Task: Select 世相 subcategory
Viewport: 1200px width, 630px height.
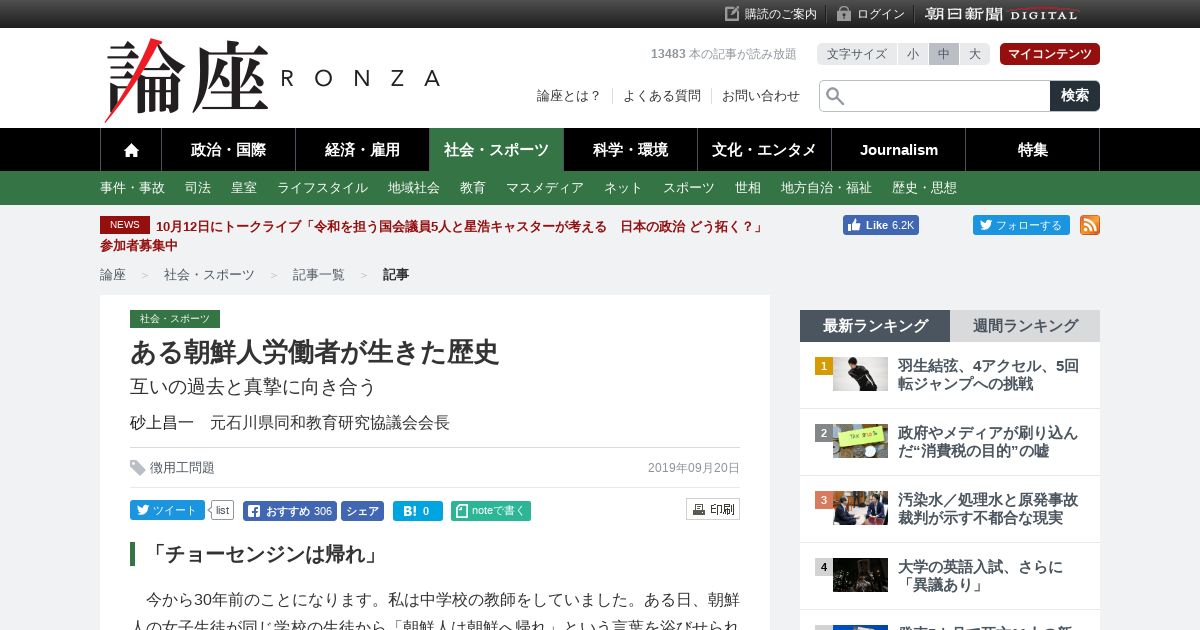Action: click(x=748, y=188)
